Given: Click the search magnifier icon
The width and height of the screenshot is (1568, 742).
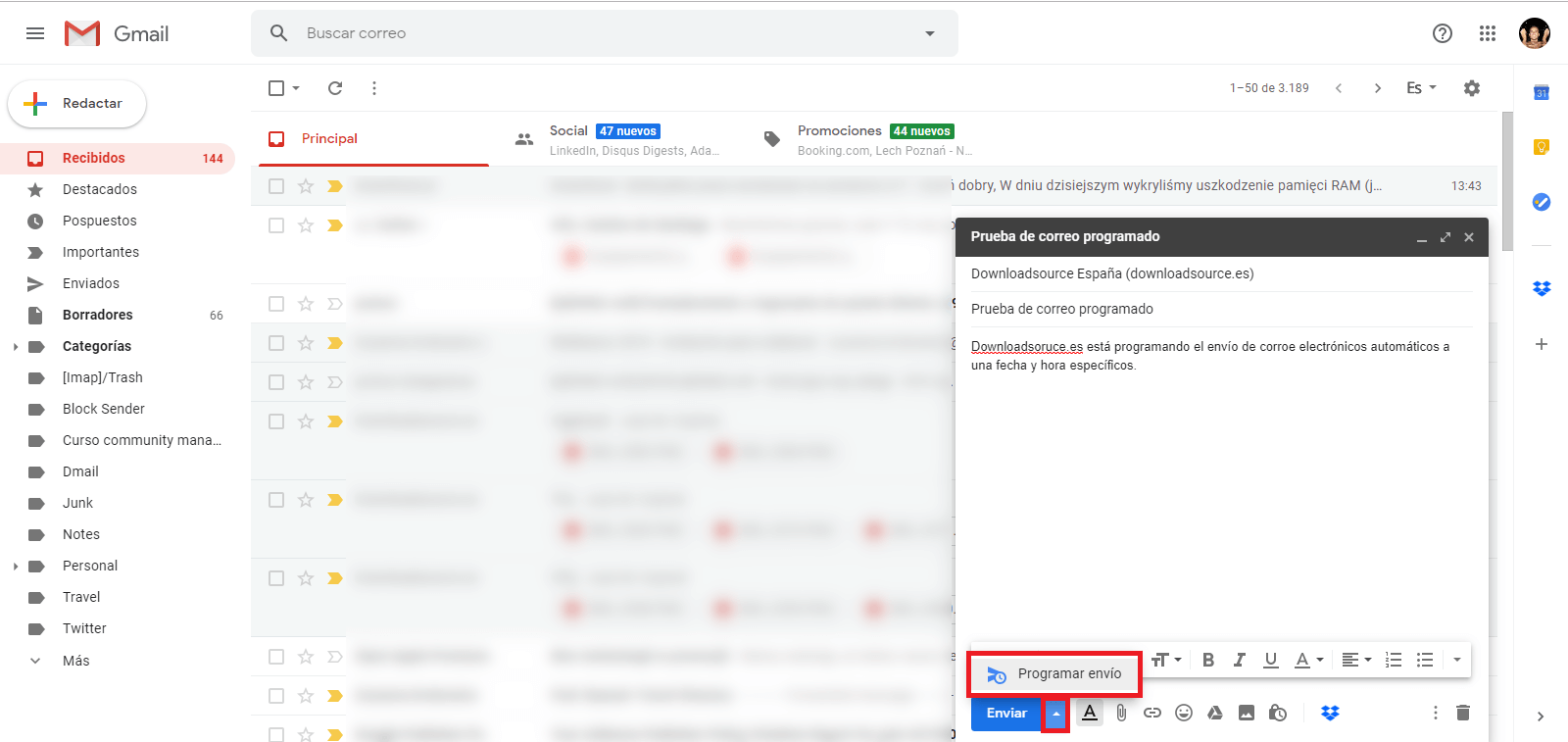Looking at the screenshot, I should [x=279, y=33].
